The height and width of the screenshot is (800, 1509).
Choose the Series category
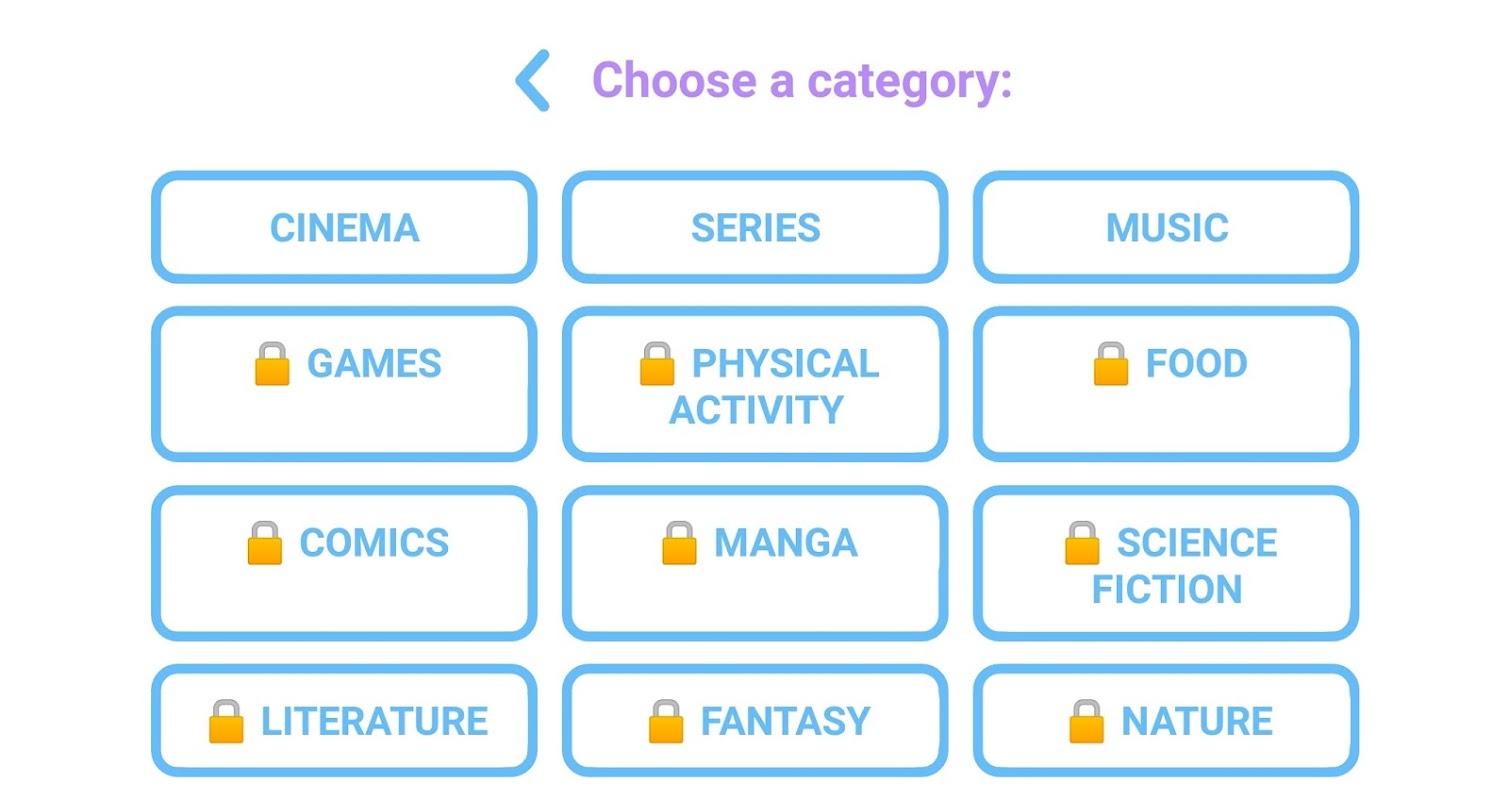click(x=755, y=227)
